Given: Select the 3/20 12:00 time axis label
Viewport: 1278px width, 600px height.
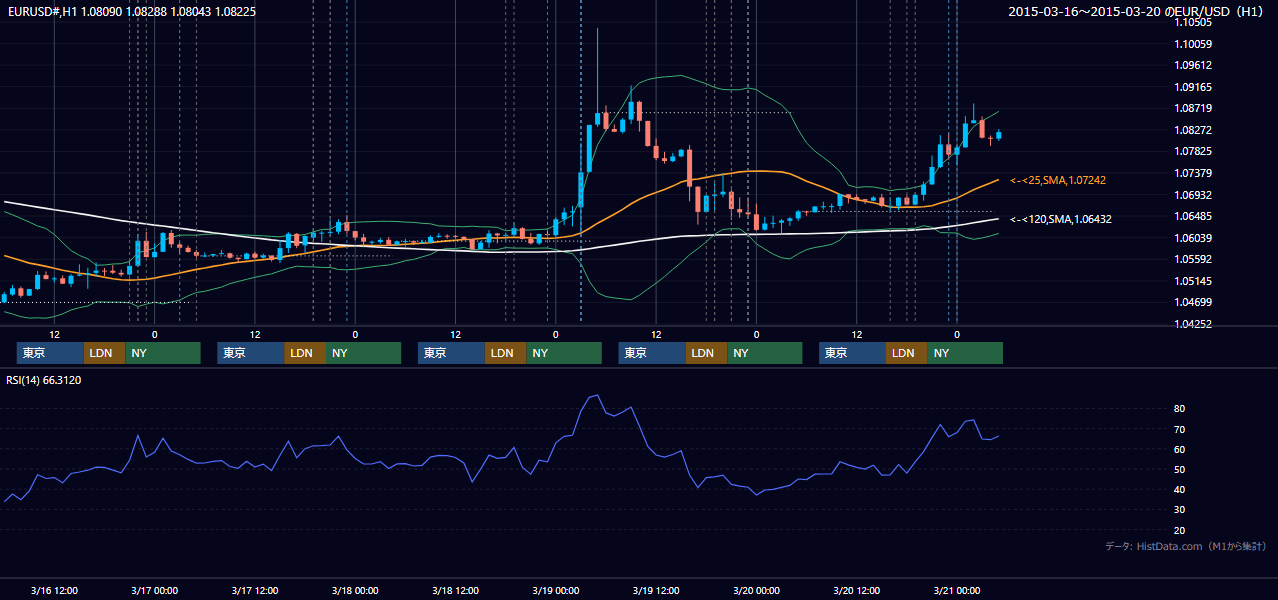Looking at the screenshot, I should click(857, 591).
